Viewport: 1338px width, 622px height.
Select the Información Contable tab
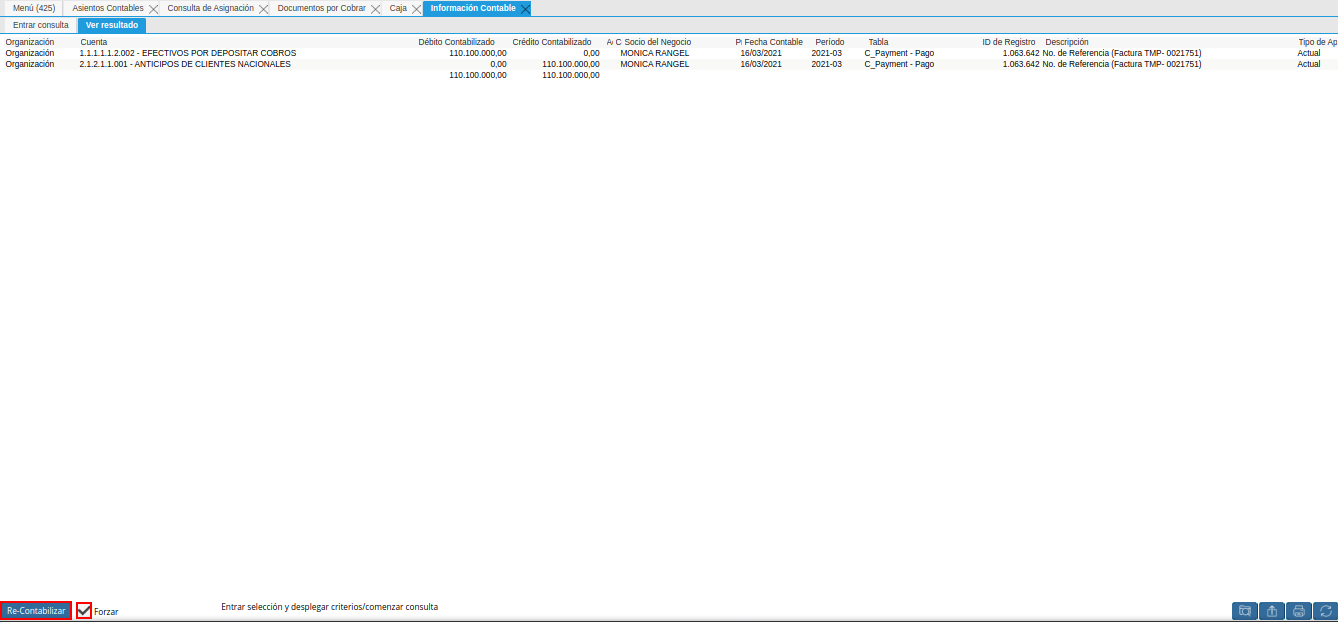[473, 8]
